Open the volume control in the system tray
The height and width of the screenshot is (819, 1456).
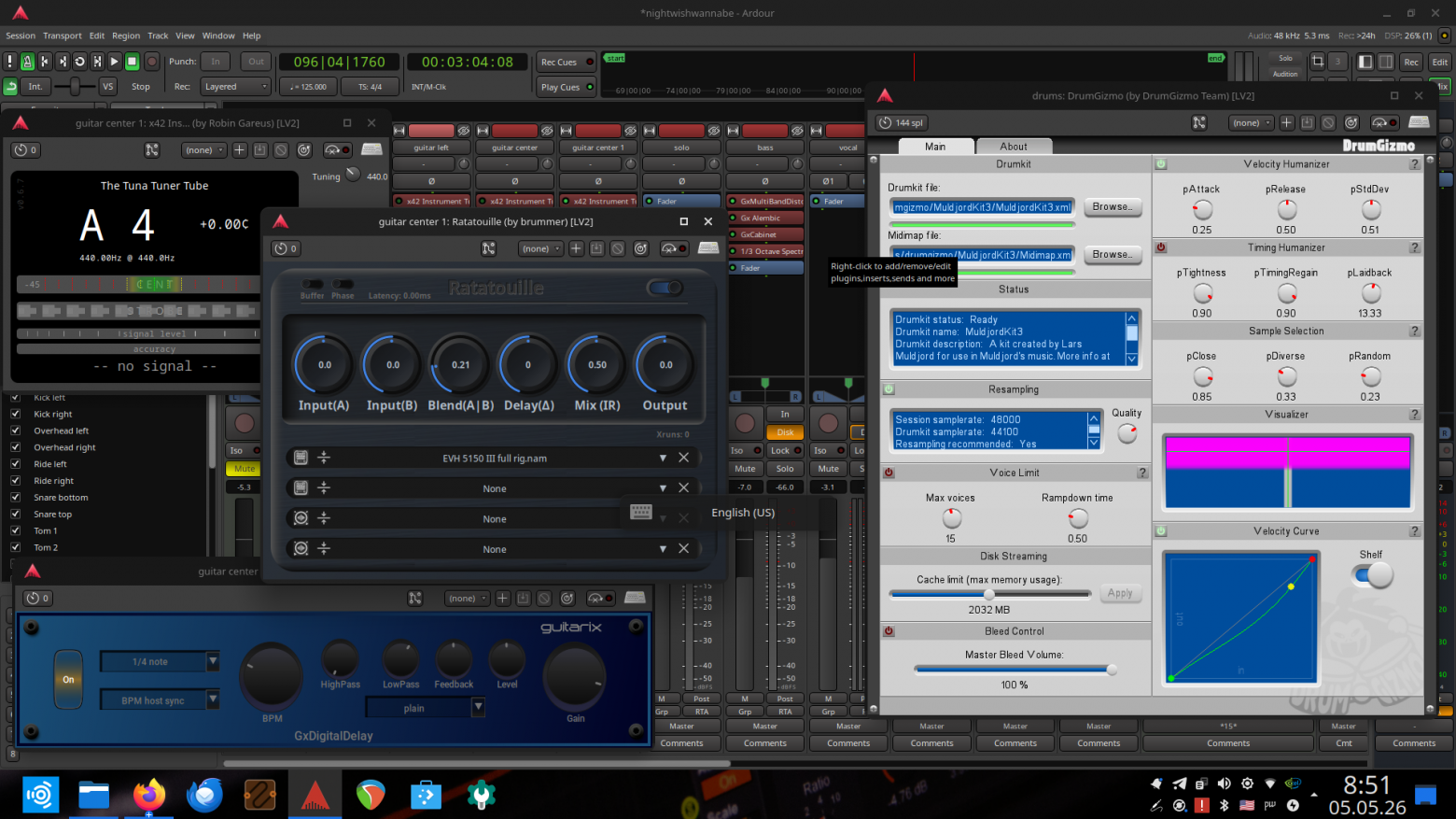tap(1225, 784)
